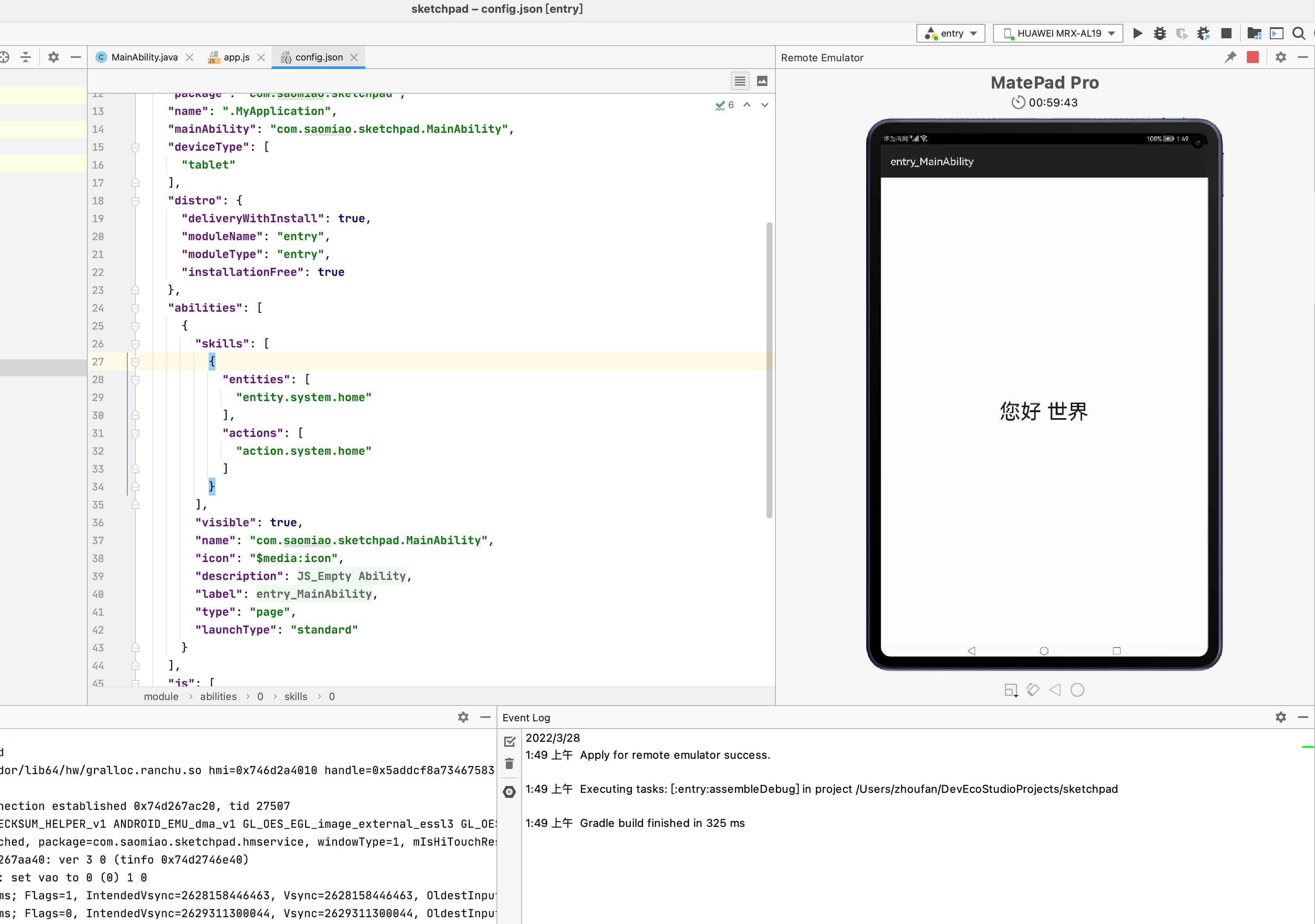Tap the recents square inside the MatePad screen
1315x924 pixels.
[x=1116, y=651]
